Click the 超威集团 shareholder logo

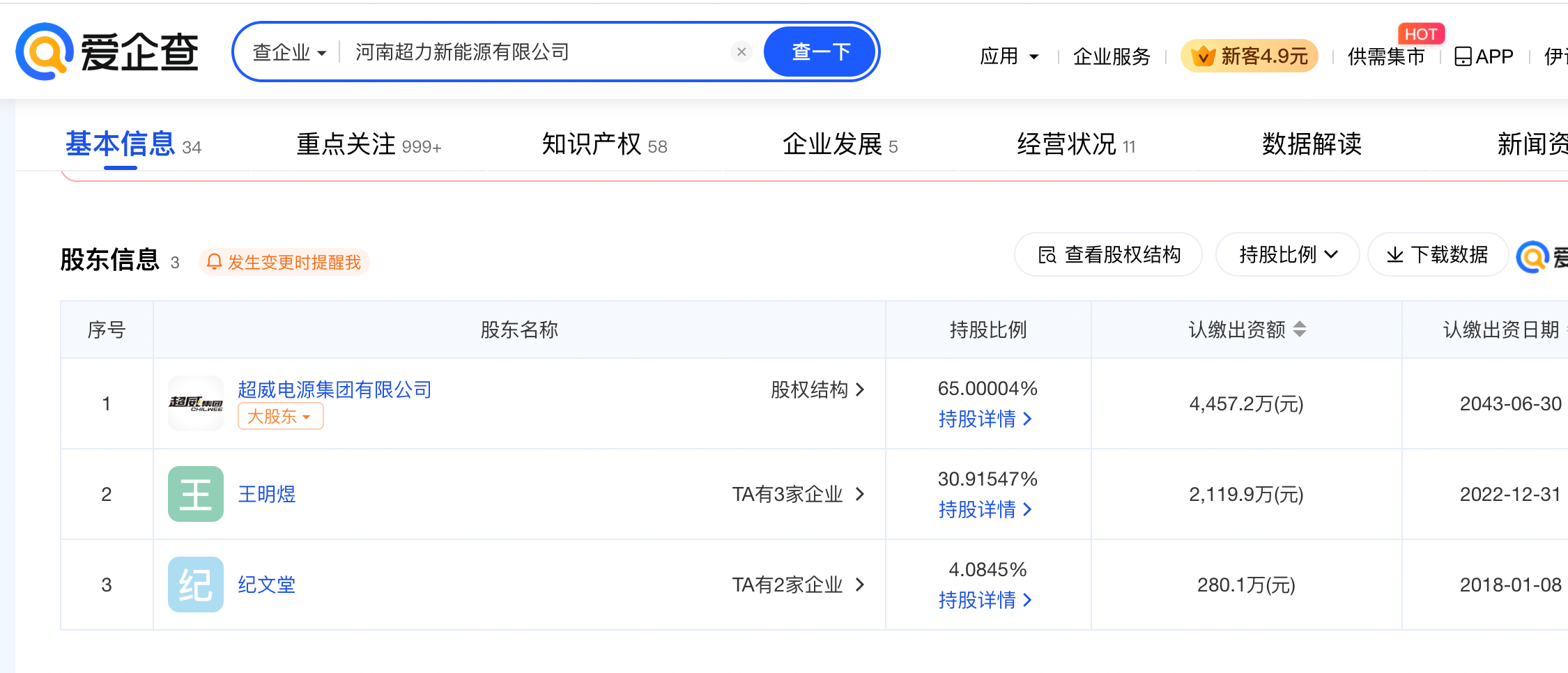(196, 403)
